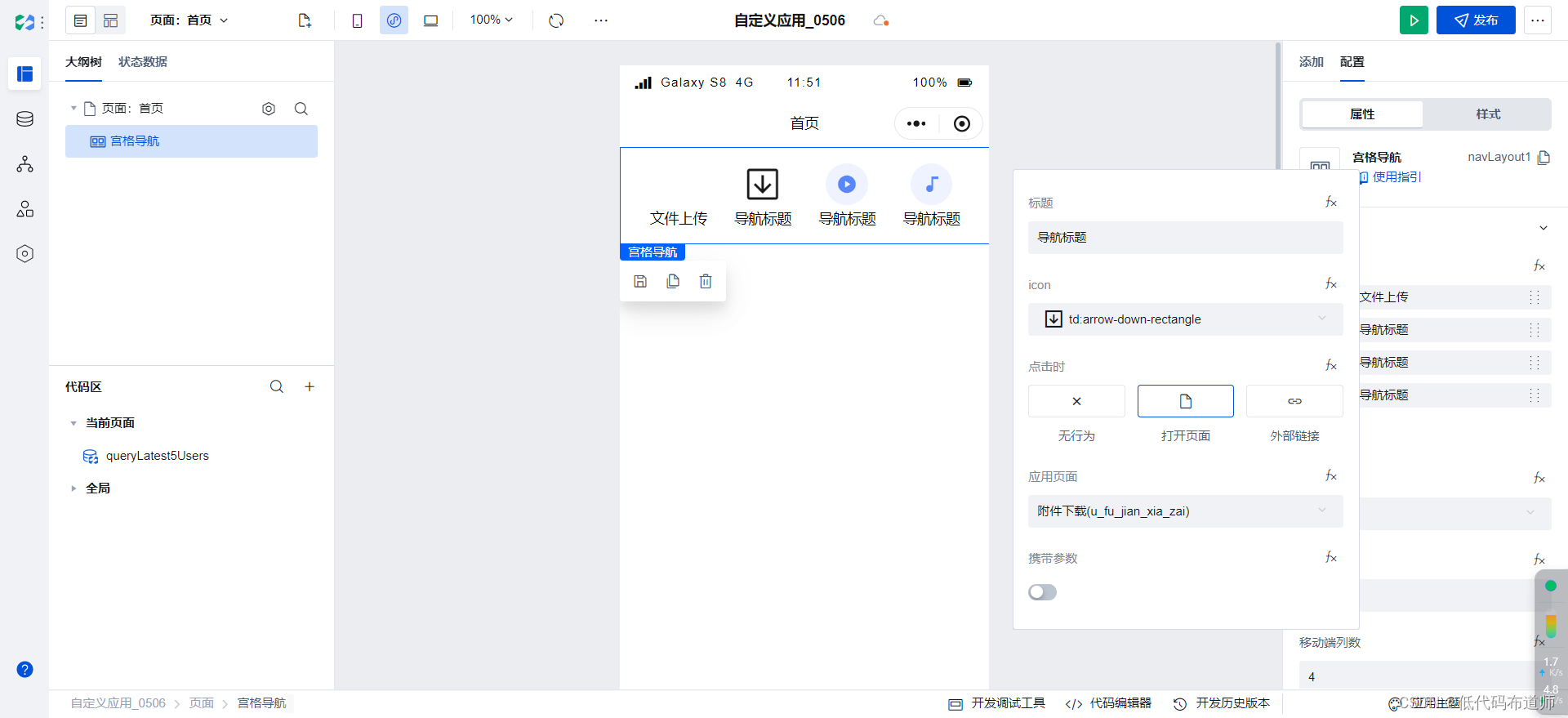Click the save component icon below 宫格导航
The width and height of the screenshot is (1568, 718).
[640, 281]
